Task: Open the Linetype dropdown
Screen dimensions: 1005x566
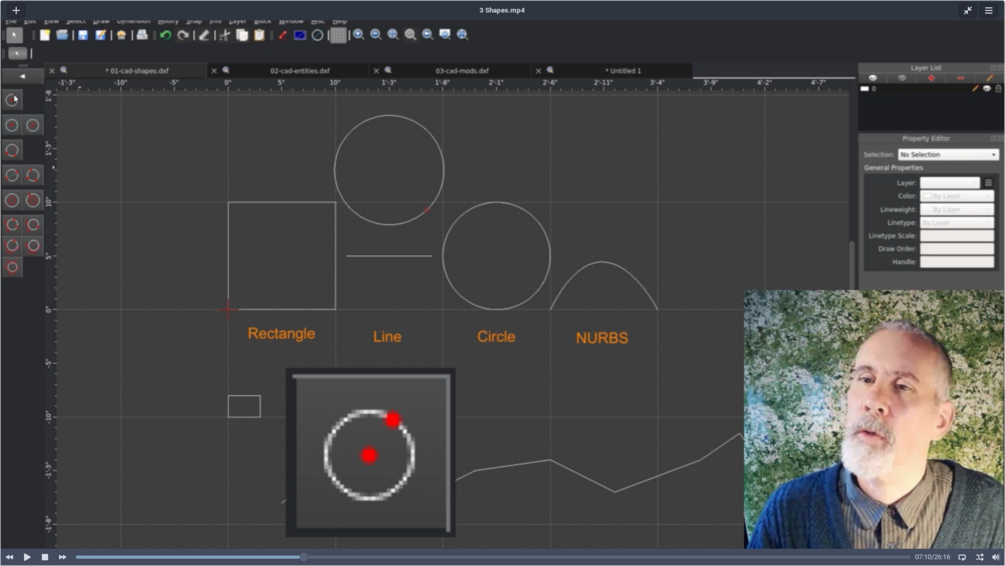Action: [957, 222]
